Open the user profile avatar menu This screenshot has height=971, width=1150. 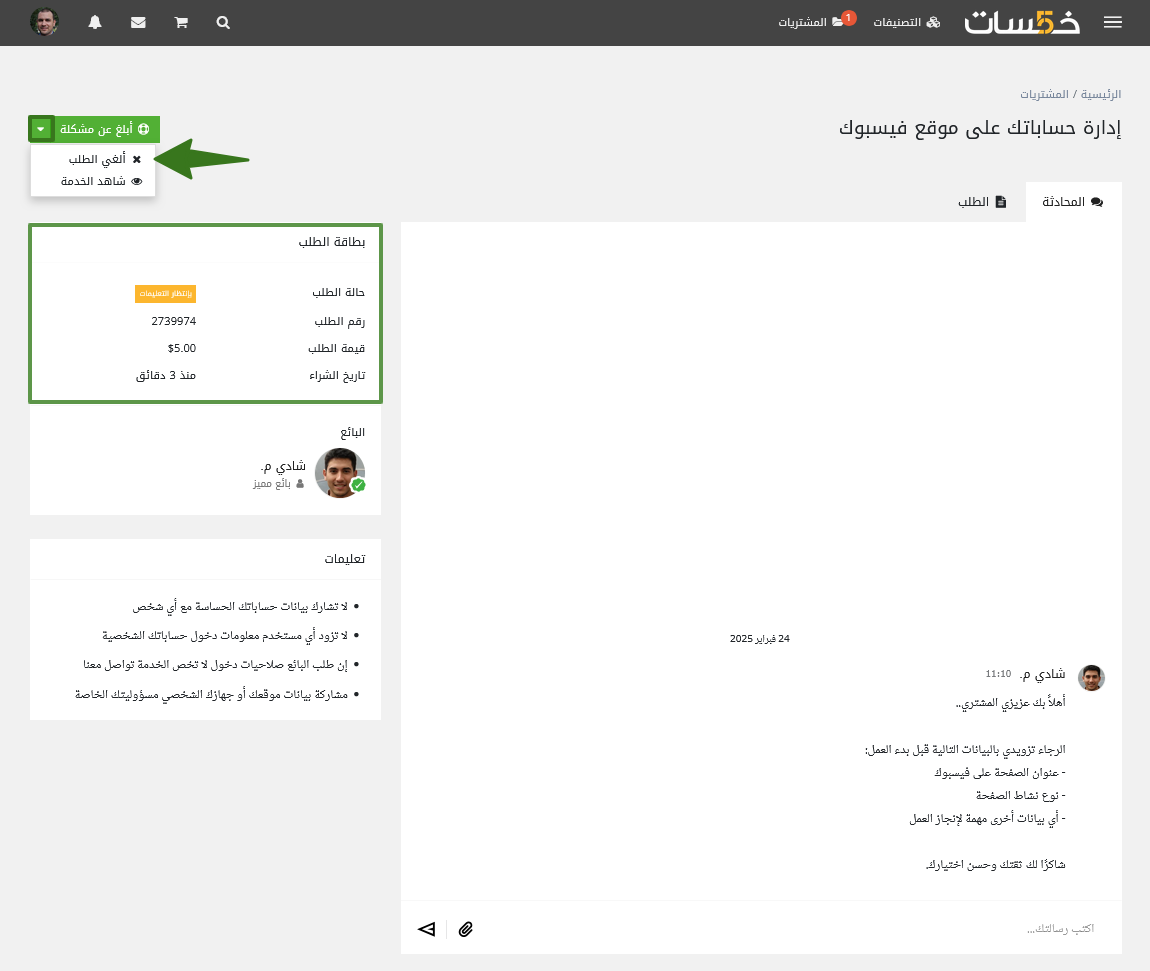click(44, 22)
